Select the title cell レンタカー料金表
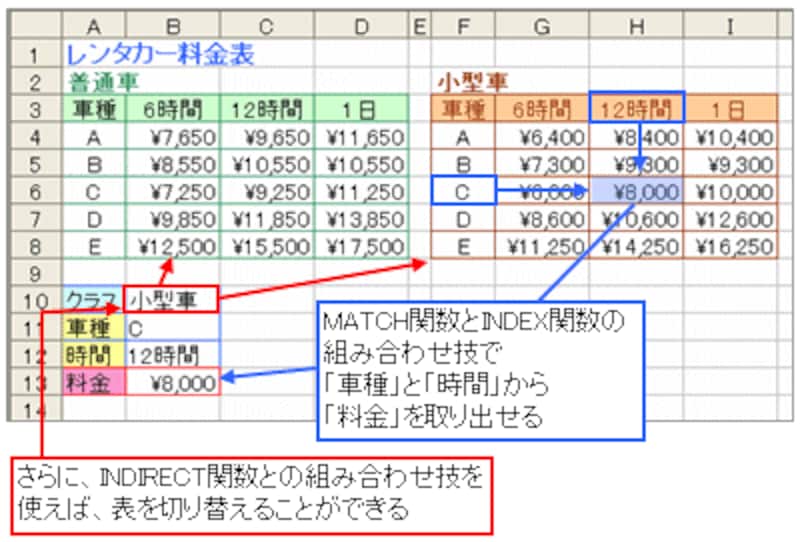This screenshot has width=800, height=542. tap(160, 54)
